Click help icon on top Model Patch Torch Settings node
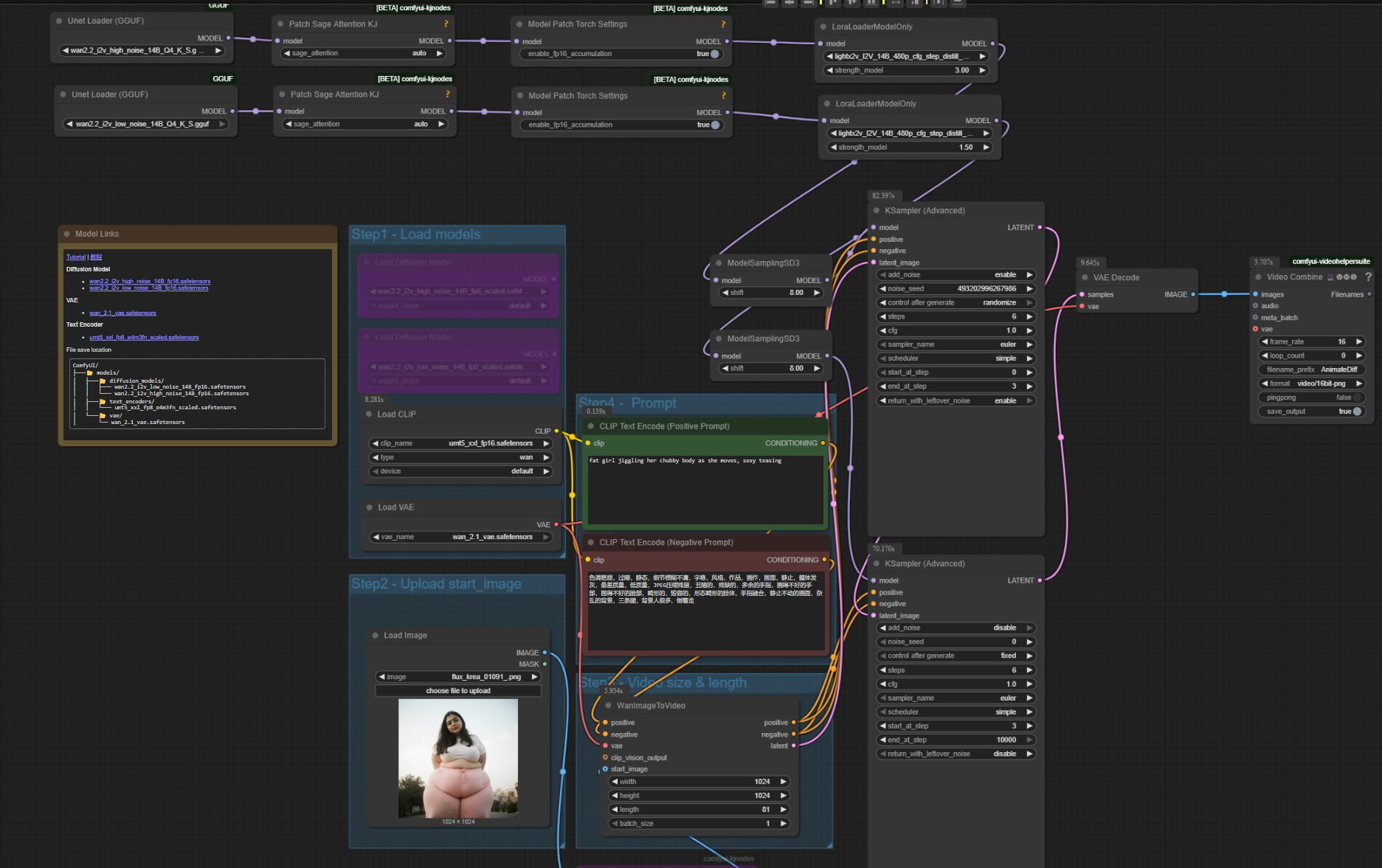The height and width of the screenshot is (868, 1382). pyautogui.click(x=723, y=24)
